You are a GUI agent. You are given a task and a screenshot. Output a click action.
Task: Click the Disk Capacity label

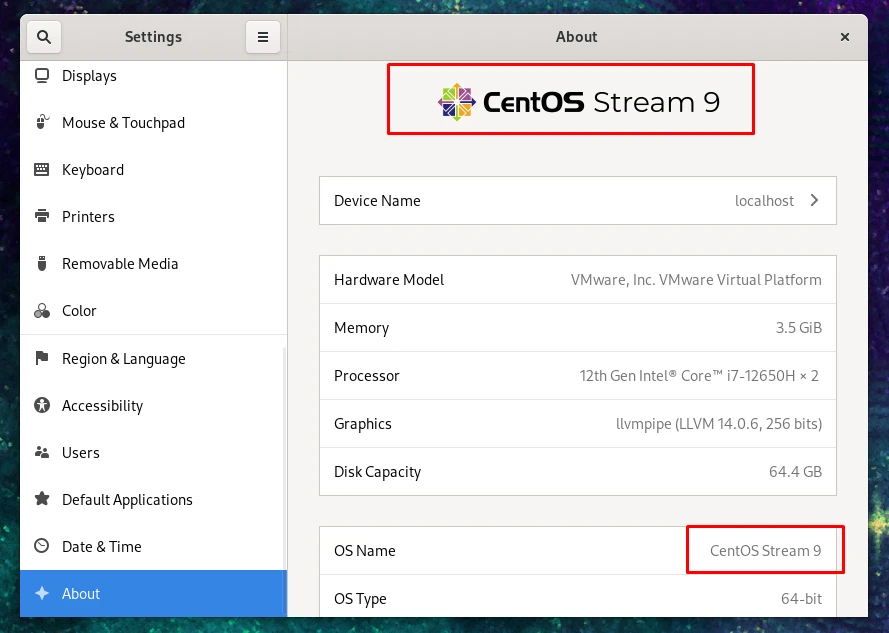tap(378, 472)
